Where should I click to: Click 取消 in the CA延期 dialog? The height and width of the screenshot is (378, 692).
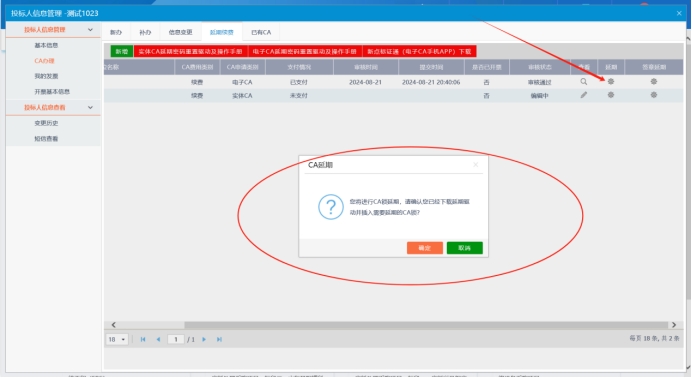click(x=464, y=248)
